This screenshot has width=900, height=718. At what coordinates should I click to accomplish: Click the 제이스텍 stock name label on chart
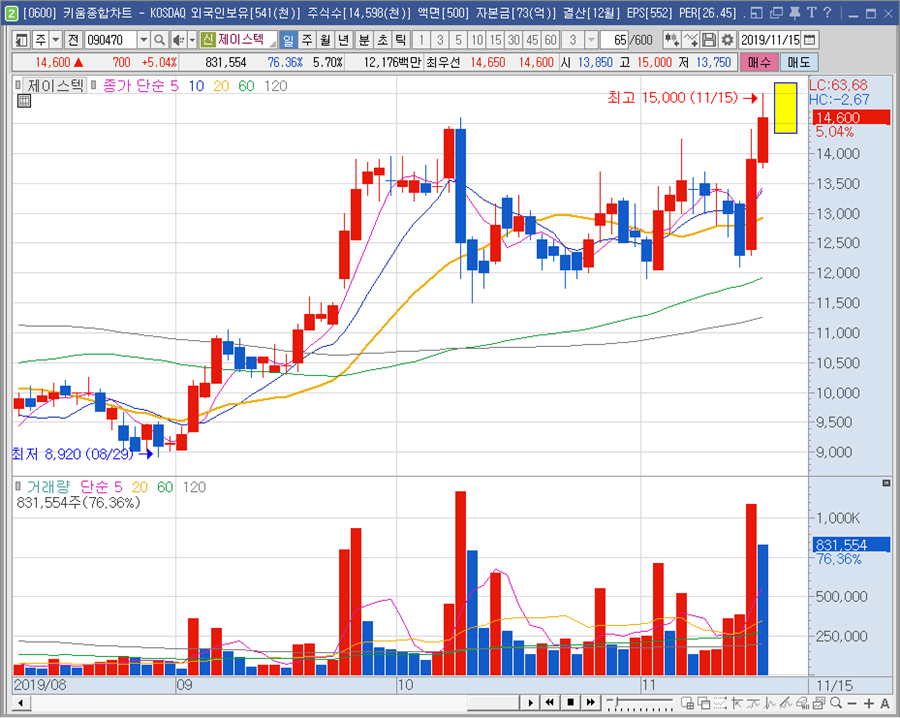[x=56, y=86]
